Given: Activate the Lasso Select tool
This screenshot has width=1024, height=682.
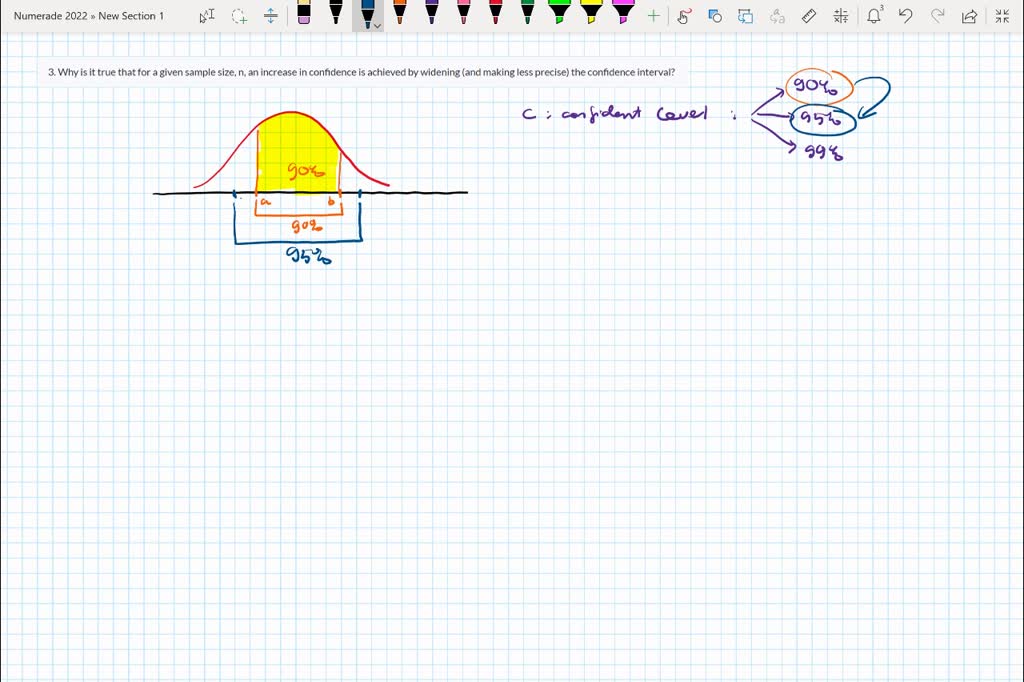Looking at the screenshot, I should pos(239,16).
